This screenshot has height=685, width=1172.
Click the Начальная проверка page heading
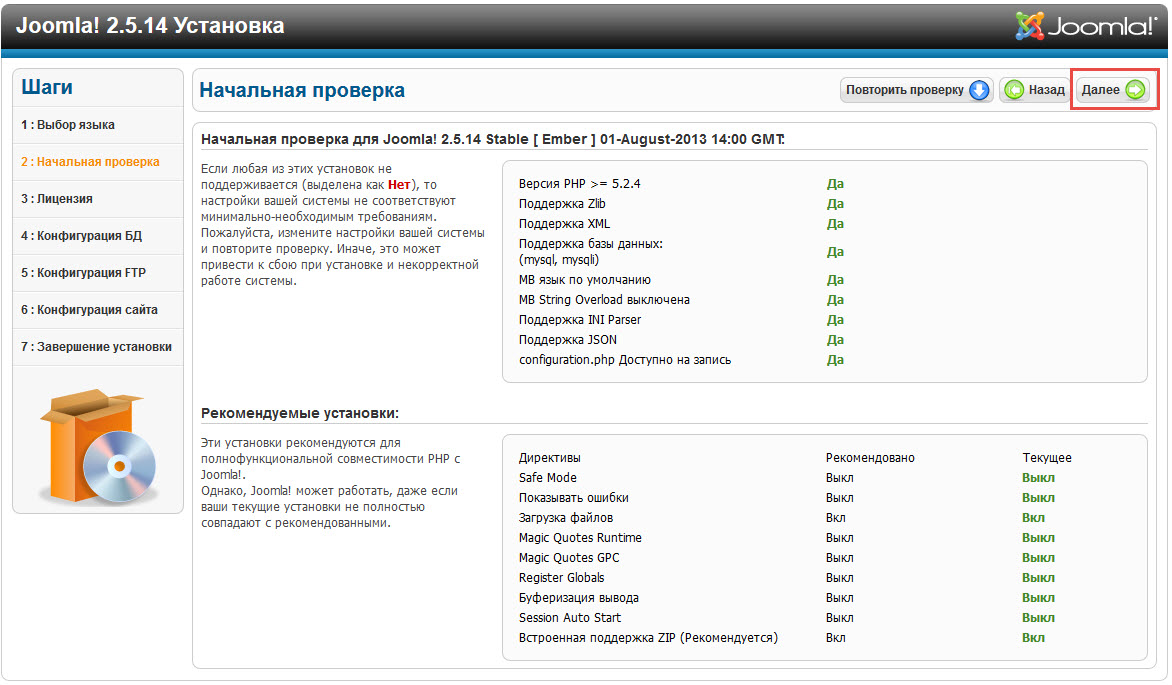point(302,90)
